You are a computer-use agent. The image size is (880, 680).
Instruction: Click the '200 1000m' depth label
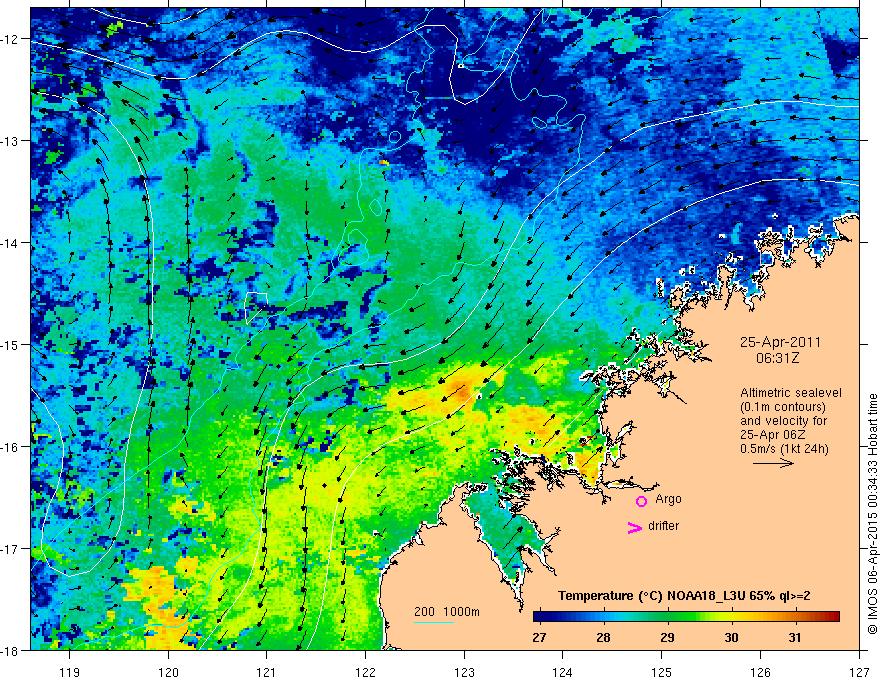click(x=447, y=612)
